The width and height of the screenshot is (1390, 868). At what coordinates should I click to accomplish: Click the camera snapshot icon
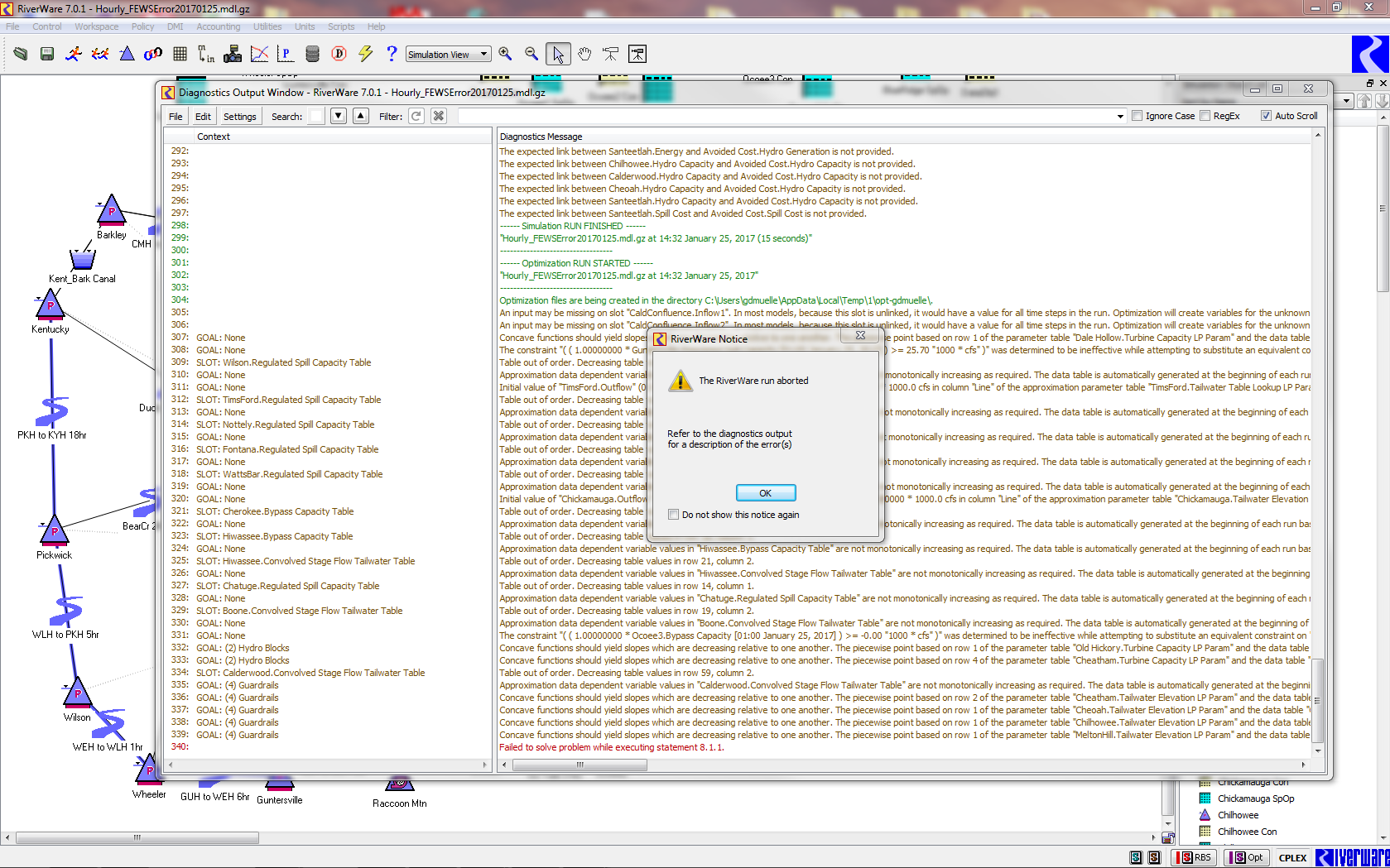pyautogui.click(x=233, y=54)
